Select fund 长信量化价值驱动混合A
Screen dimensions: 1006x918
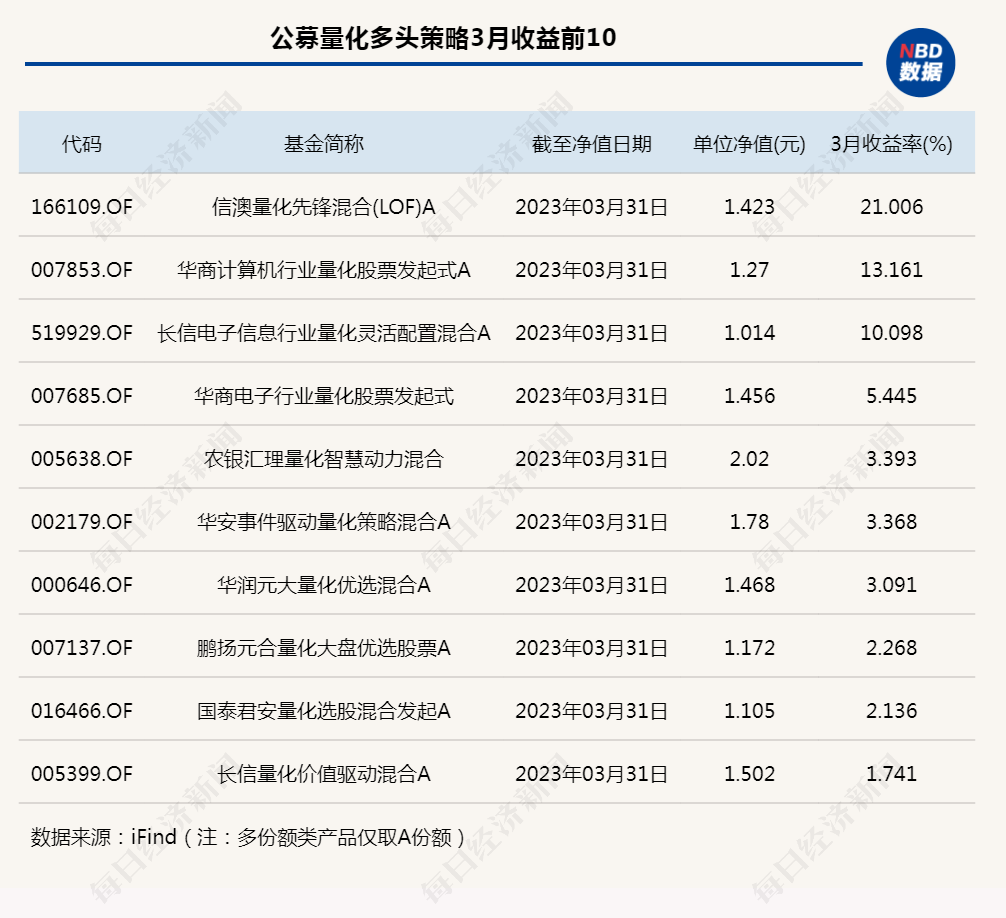coord(323,774)
